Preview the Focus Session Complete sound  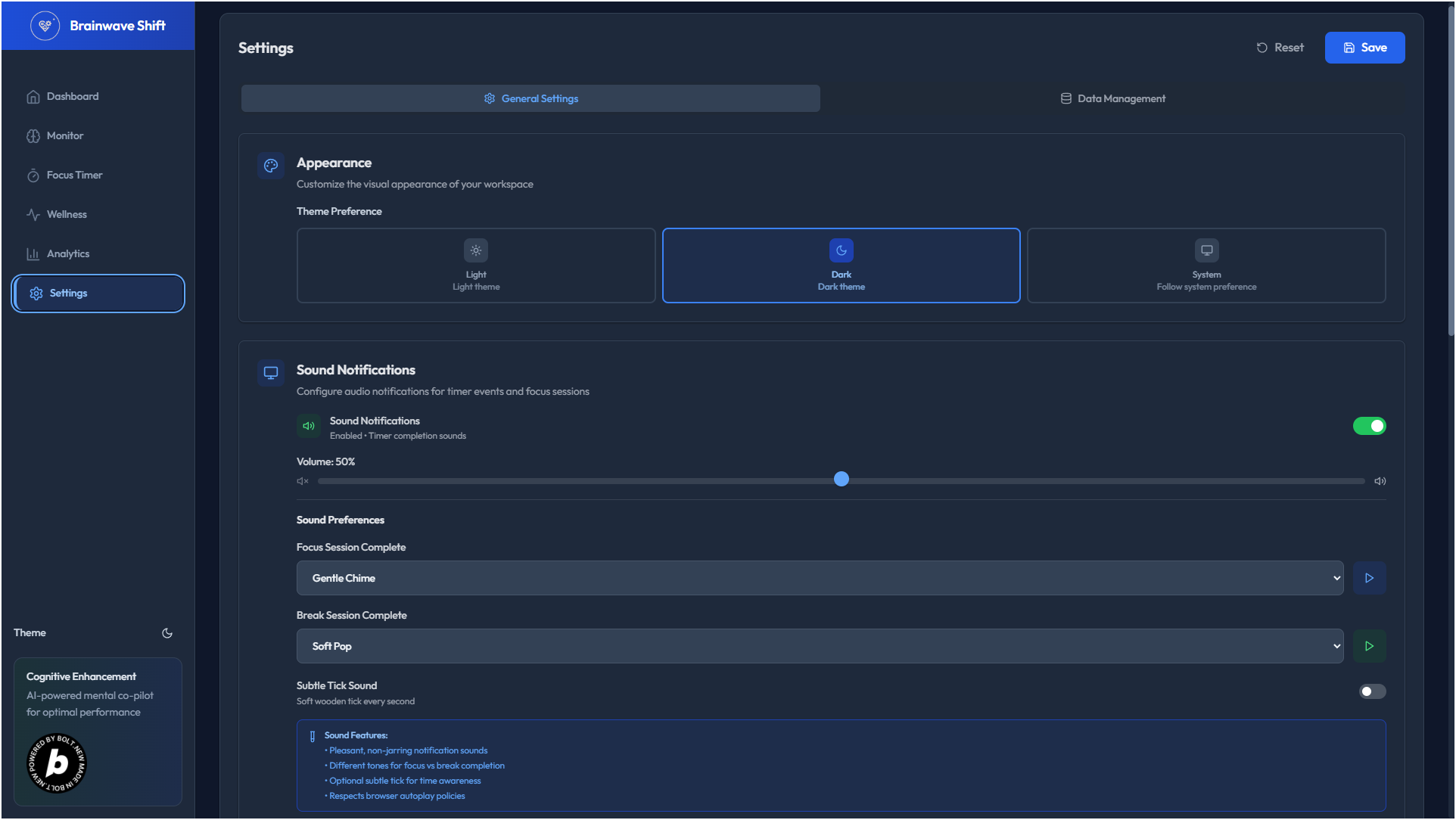click(1369, 578)
